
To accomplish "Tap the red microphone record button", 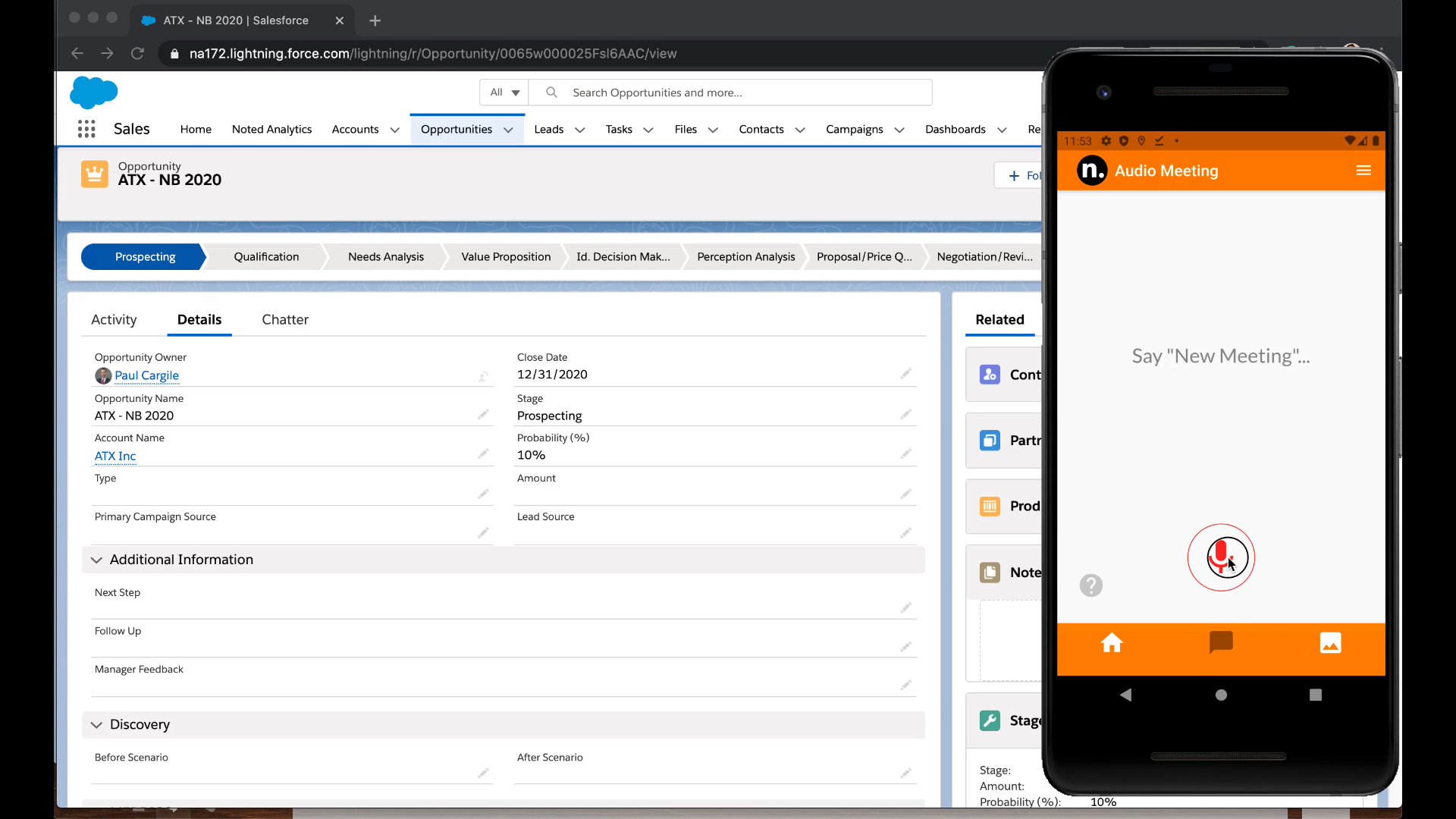I will pos(1221,557).
